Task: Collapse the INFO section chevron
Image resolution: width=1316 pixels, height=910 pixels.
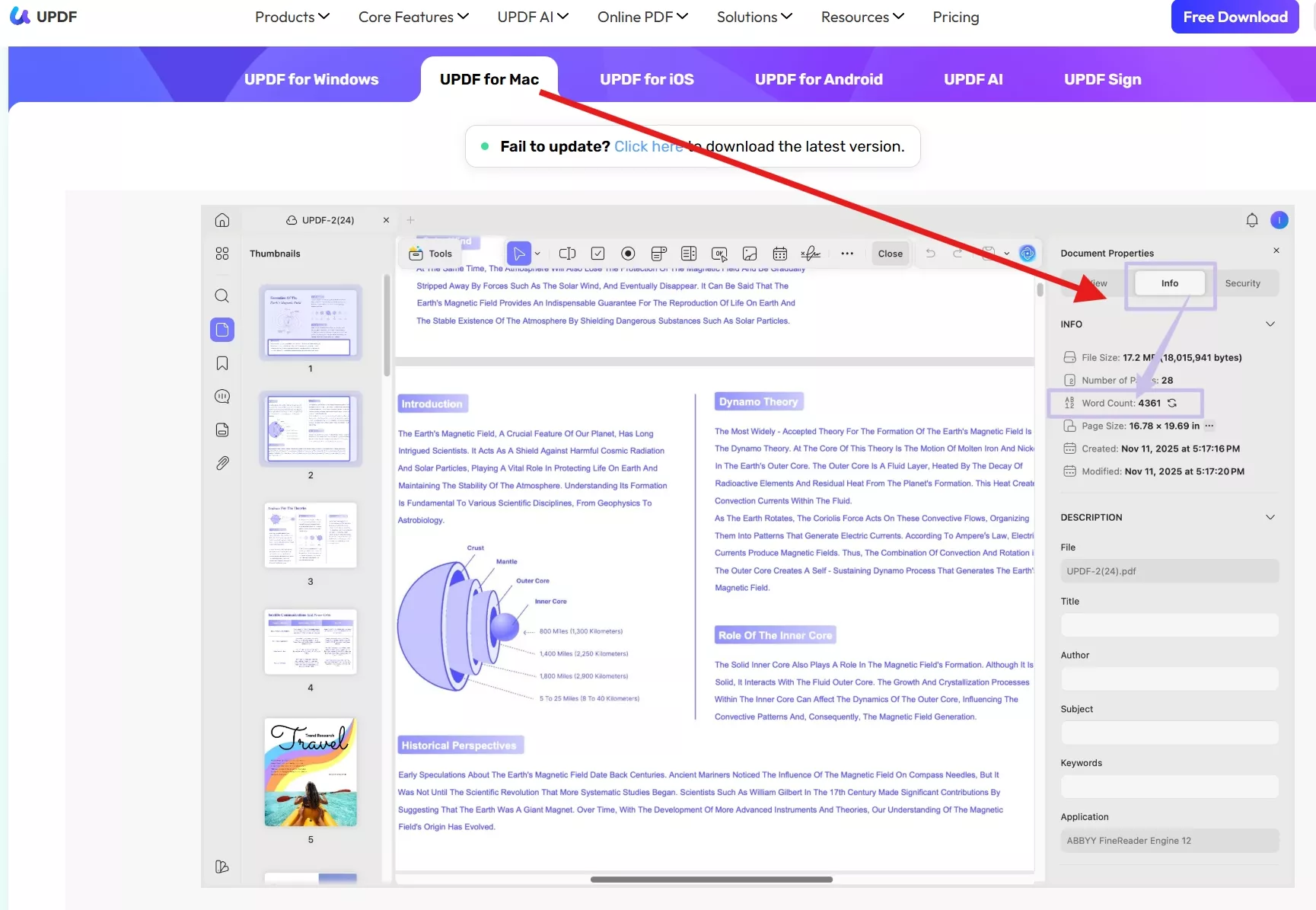Action: (x=1270, y=324)
